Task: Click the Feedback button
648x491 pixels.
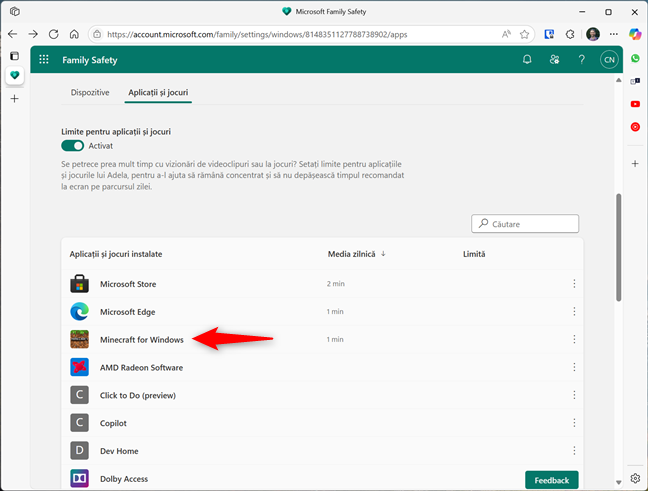Action: click(x=552, y=480)
